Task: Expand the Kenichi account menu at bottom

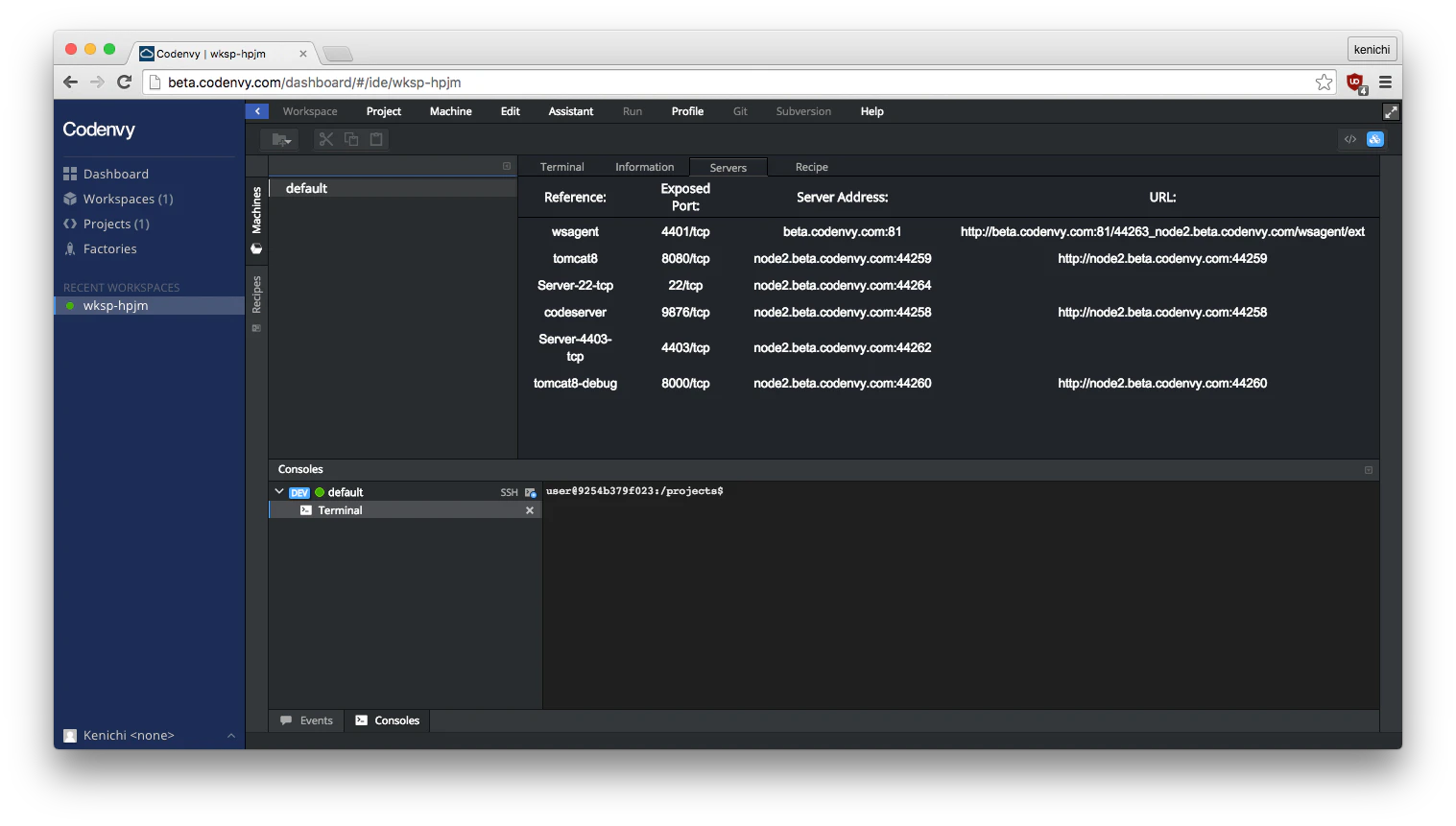Action: [x=230, y=735]
